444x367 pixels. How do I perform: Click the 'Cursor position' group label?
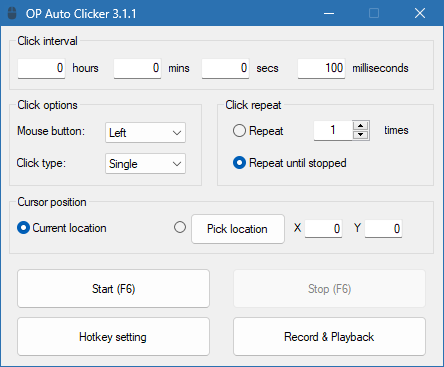point(52,202)
